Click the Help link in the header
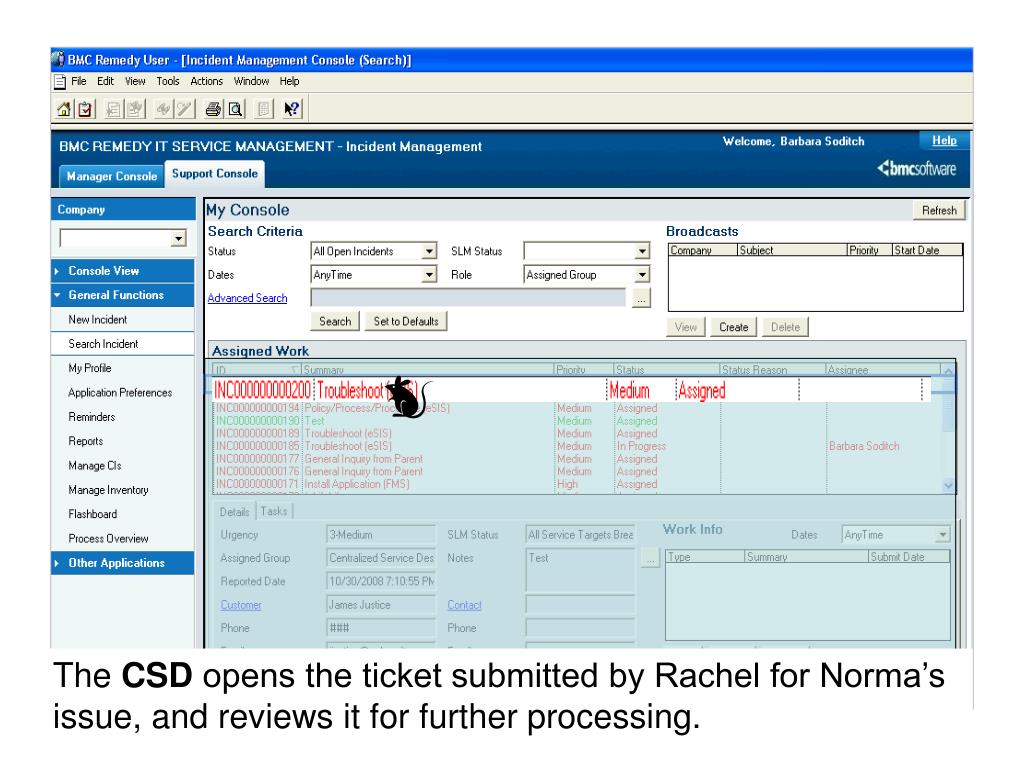Viewport: 1024px width, 768px height. pos(944,140)
